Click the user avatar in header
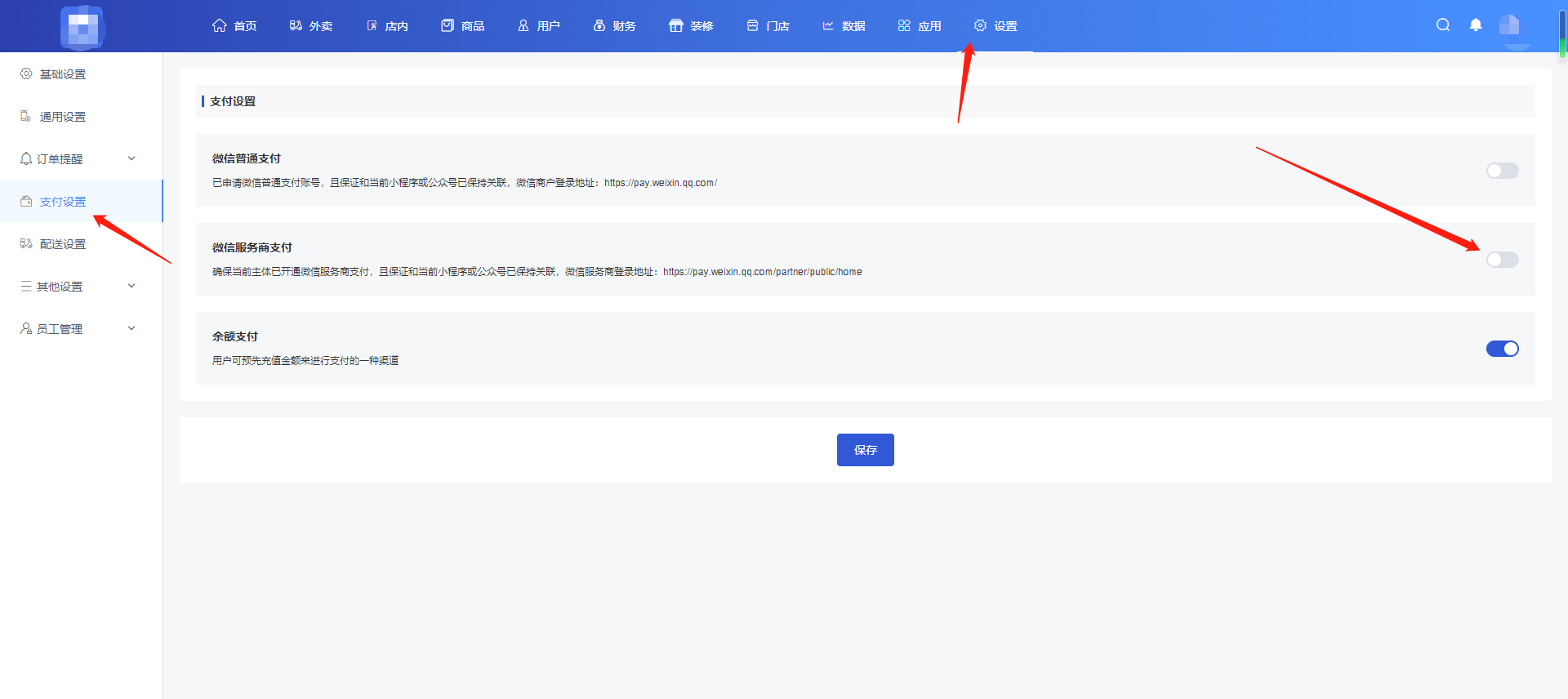This screenshot has height=699, width=1568. [x=1509, y=25]
